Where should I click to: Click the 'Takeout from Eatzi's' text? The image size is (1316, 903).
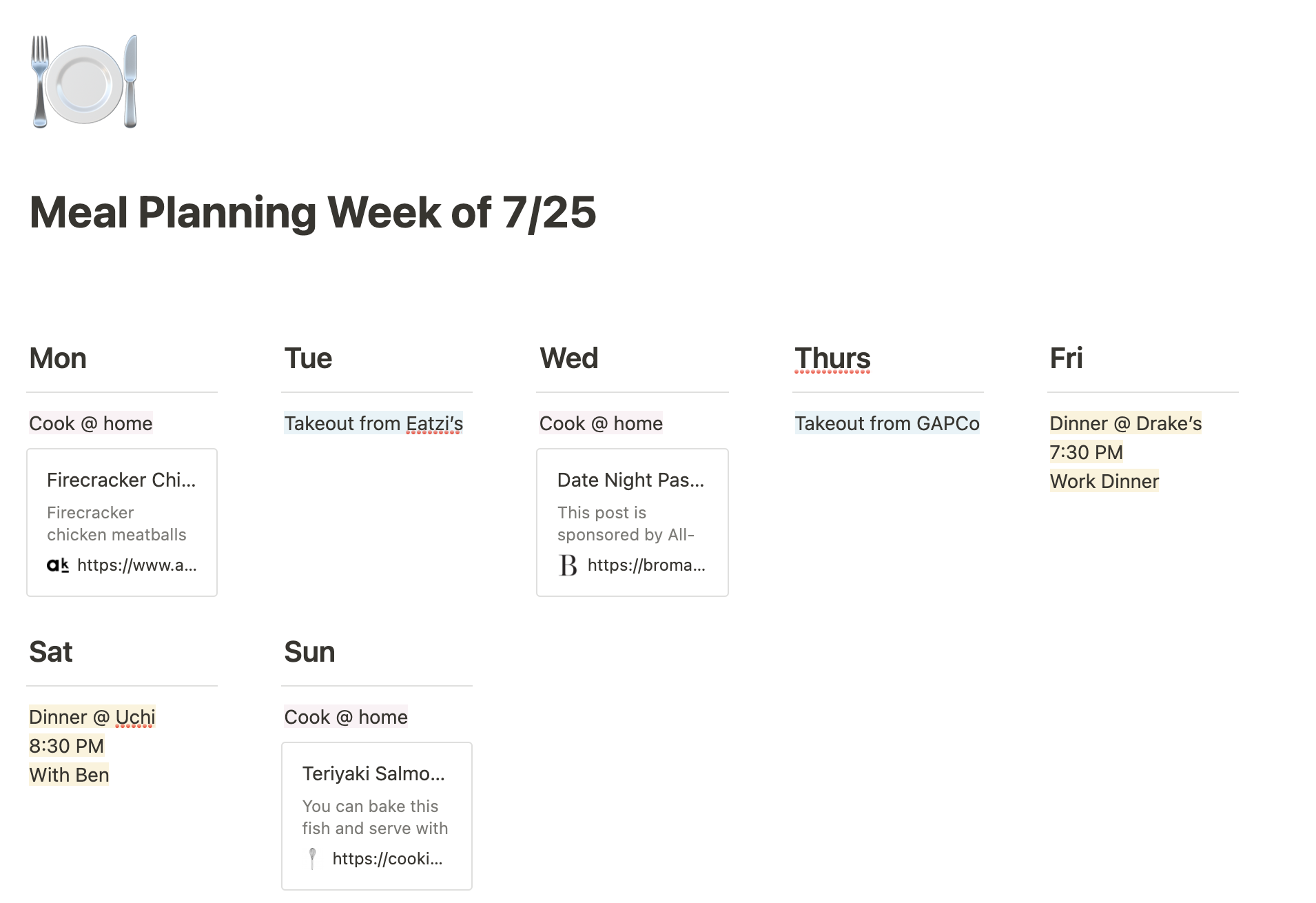tap(373, 423)
